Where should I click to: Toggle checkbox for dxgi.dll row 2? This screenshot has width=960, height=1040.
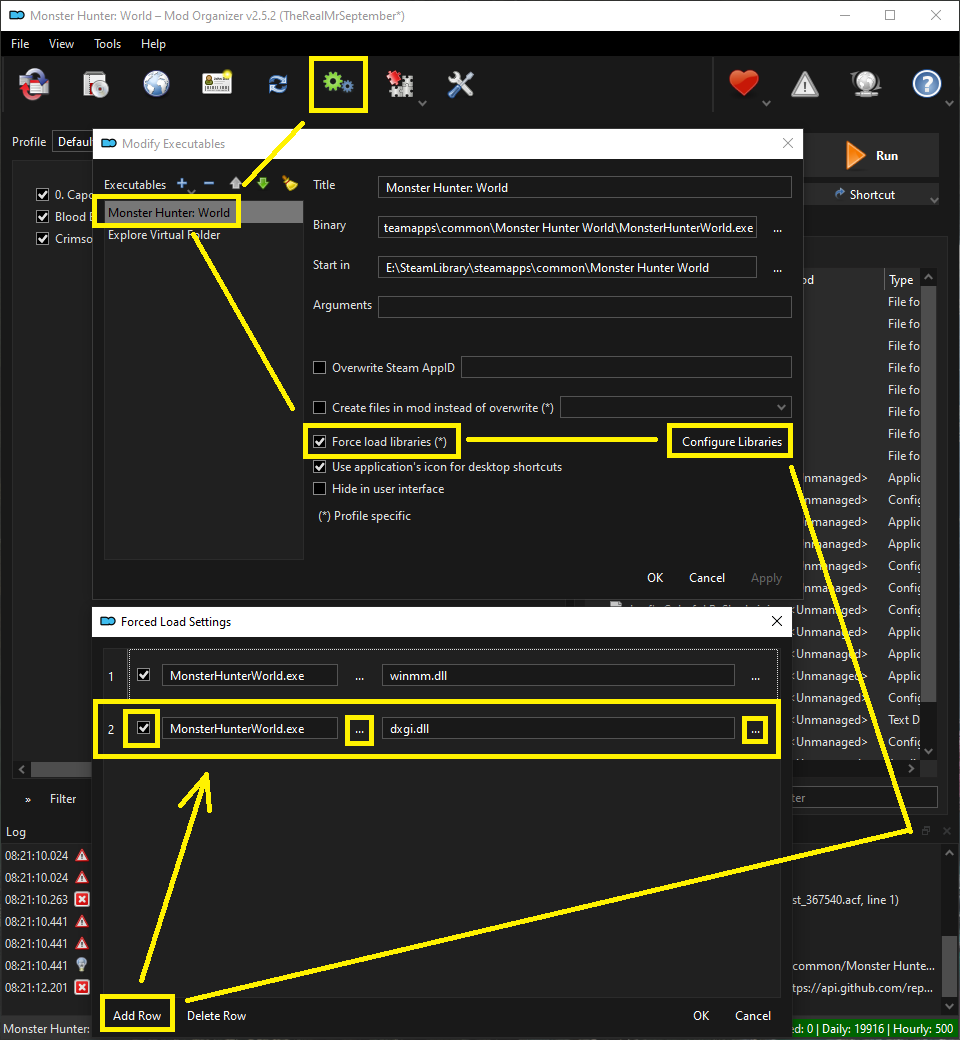[x=143, y=728]
